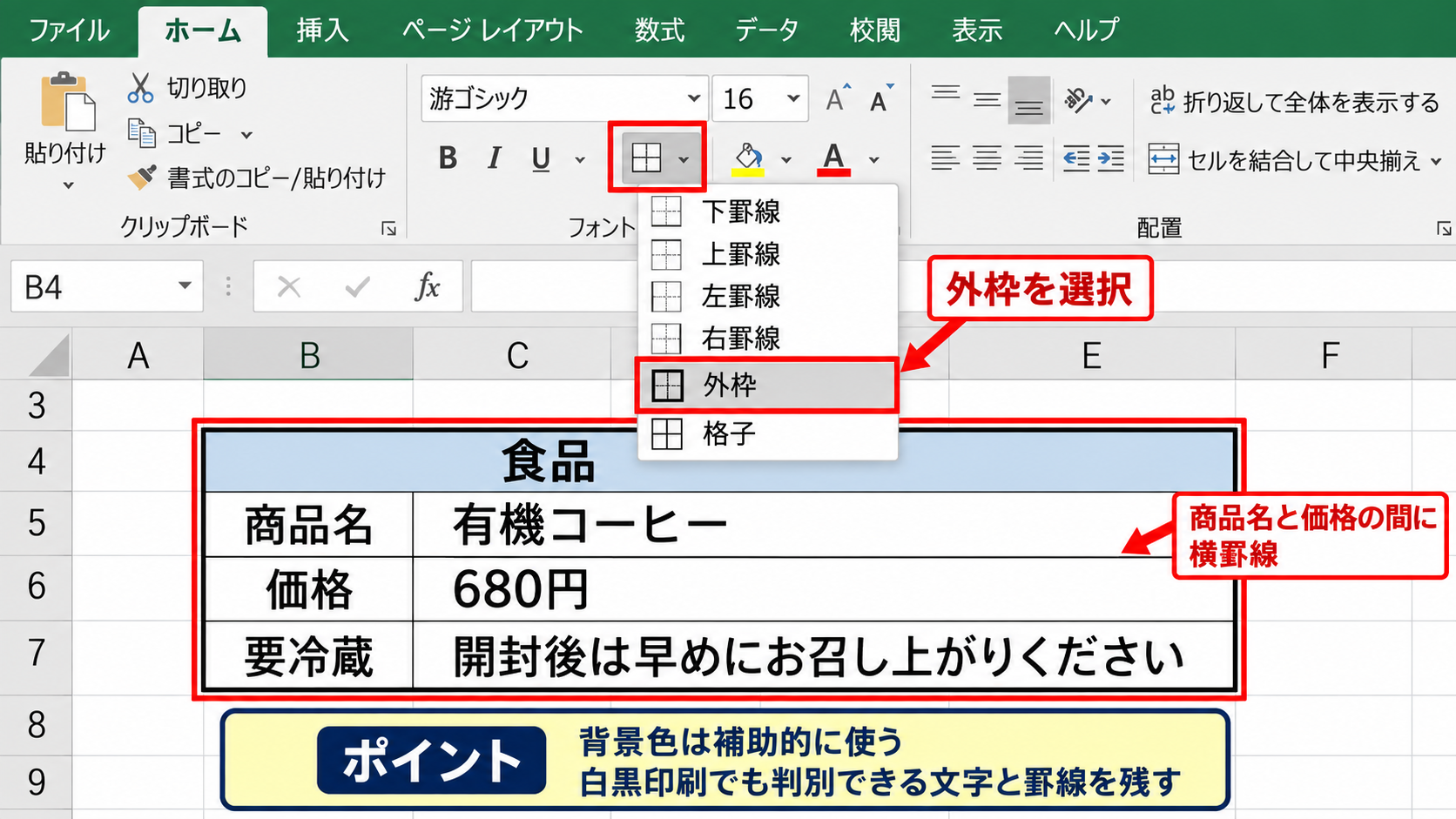This screenshot has height=819, width=1456.
Task: Open the font size 16 dropdown
Action: point(793,98)
